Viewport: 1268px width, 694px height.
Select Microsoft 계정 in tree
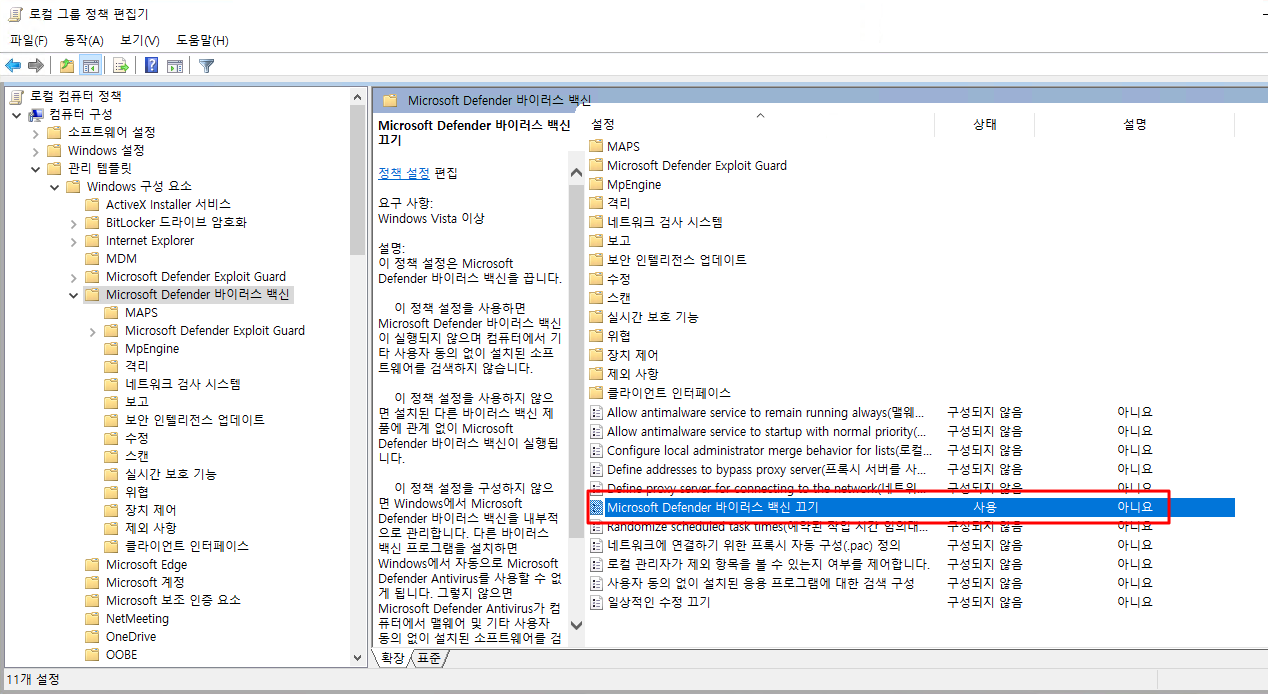point(145,582)
